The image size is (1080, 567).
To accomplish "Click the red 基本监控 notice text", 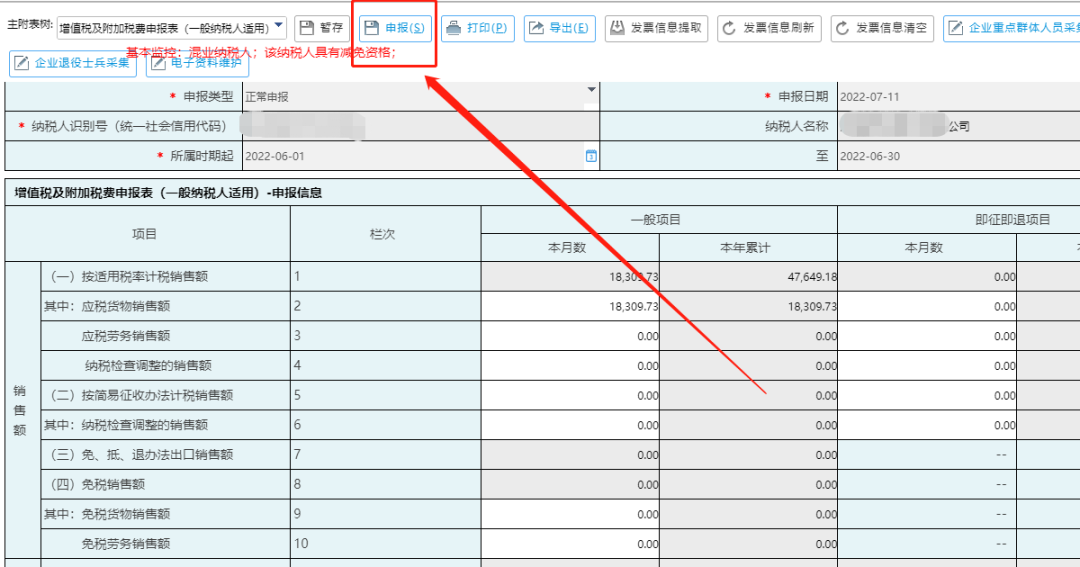I will point(262,52).
